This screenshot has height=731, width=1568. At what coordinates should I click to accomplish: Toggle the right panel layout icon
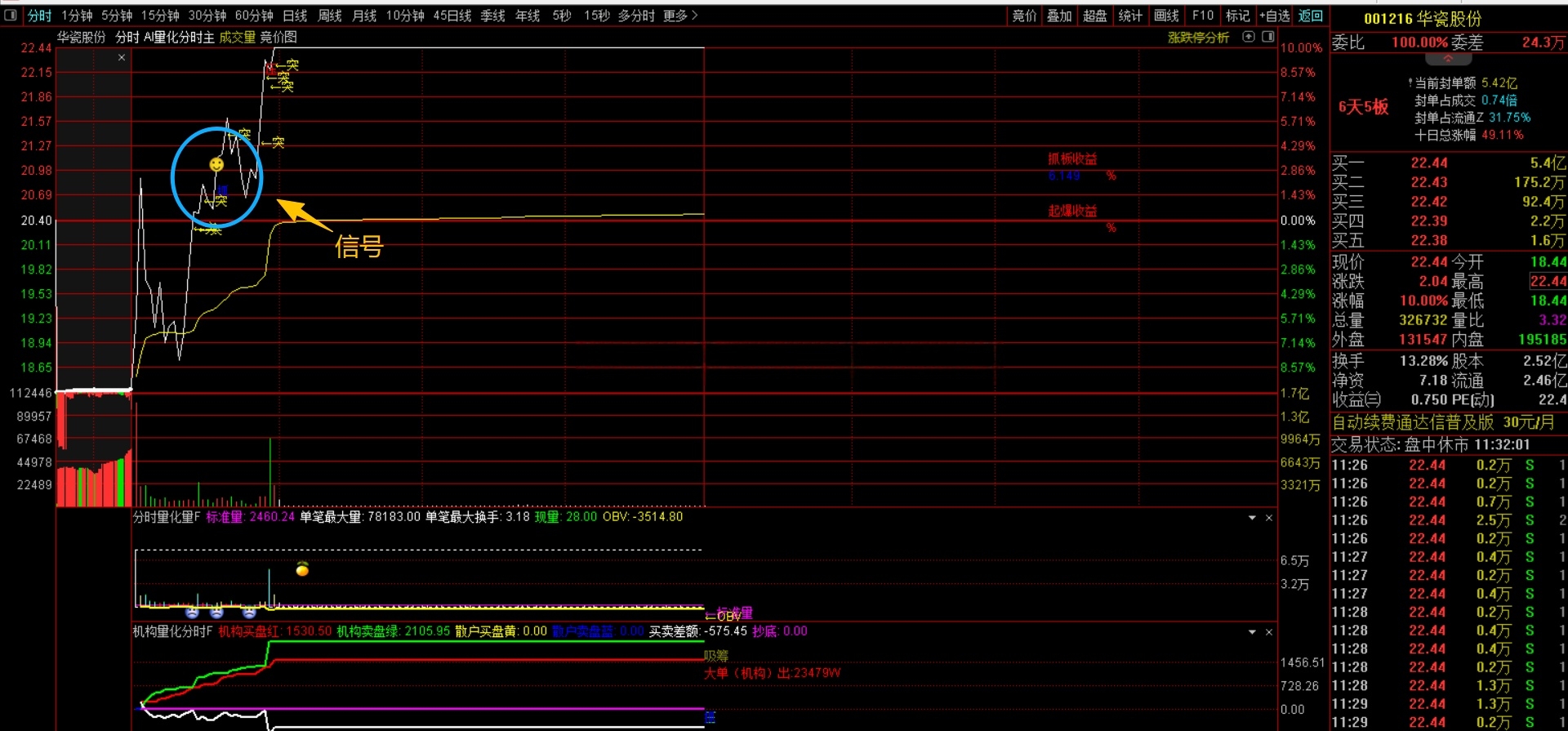point(1268,37)
